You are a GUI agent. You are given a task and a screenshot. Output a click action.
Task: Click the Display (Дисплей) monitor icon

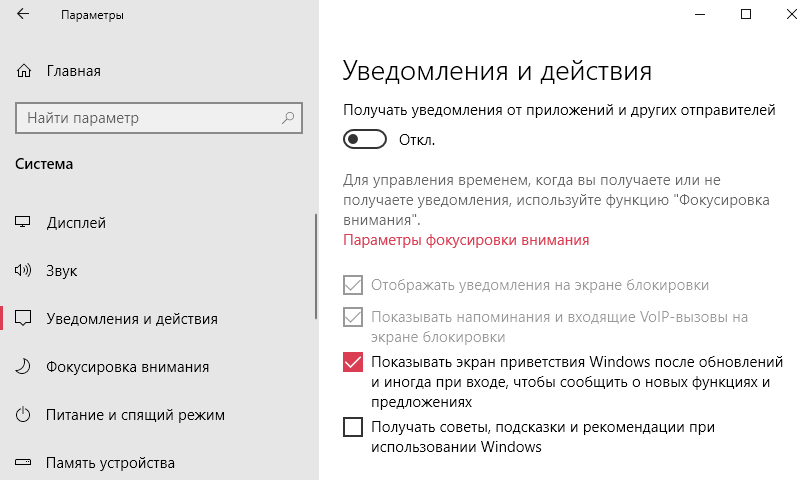(x=24, y=223)
